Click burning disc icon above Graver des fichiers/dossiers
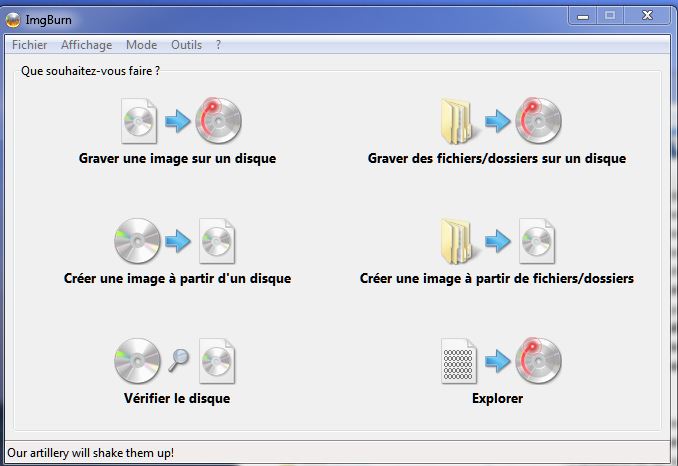 [x=538, y=121]
